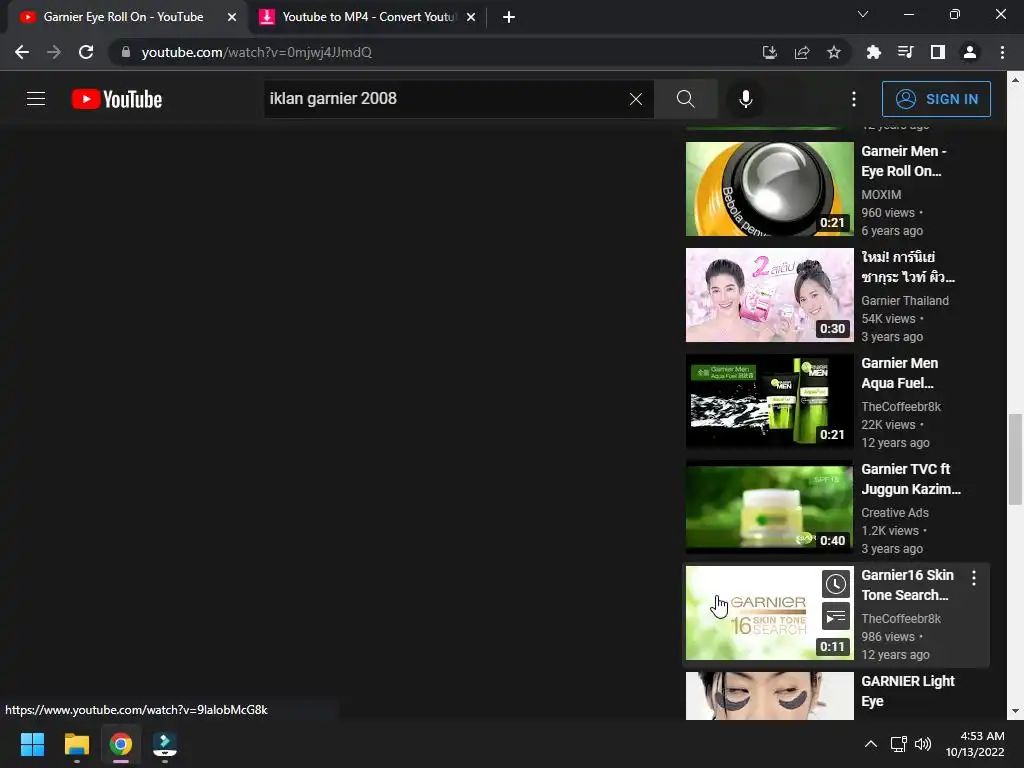Screen dimensions: 1024x768
Task: Click the SIGN IN button
Action: (936, 99)
